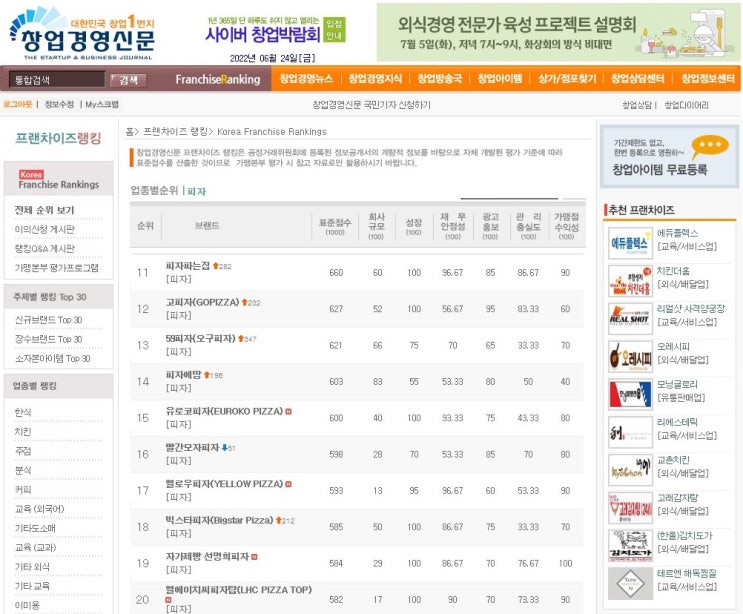Screen dimensions: 743x614
Task: Focus the 통합검색 search field
Action: pos(57,80)
